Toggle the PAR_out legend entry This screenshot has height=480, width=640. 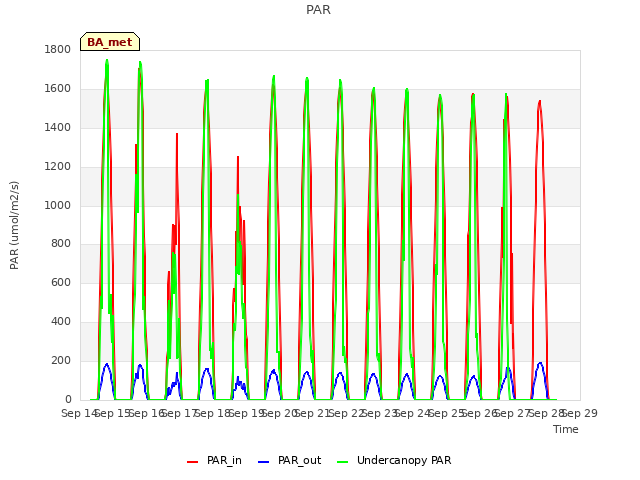coord(290,460)
